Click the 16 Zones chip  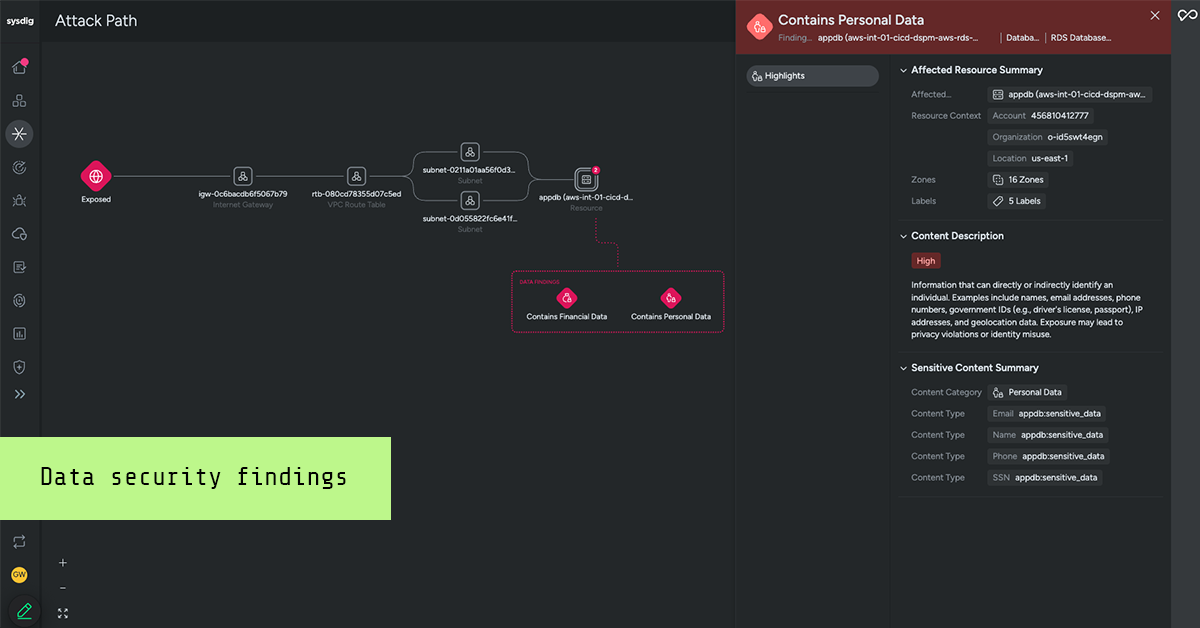click(1018, 179)
